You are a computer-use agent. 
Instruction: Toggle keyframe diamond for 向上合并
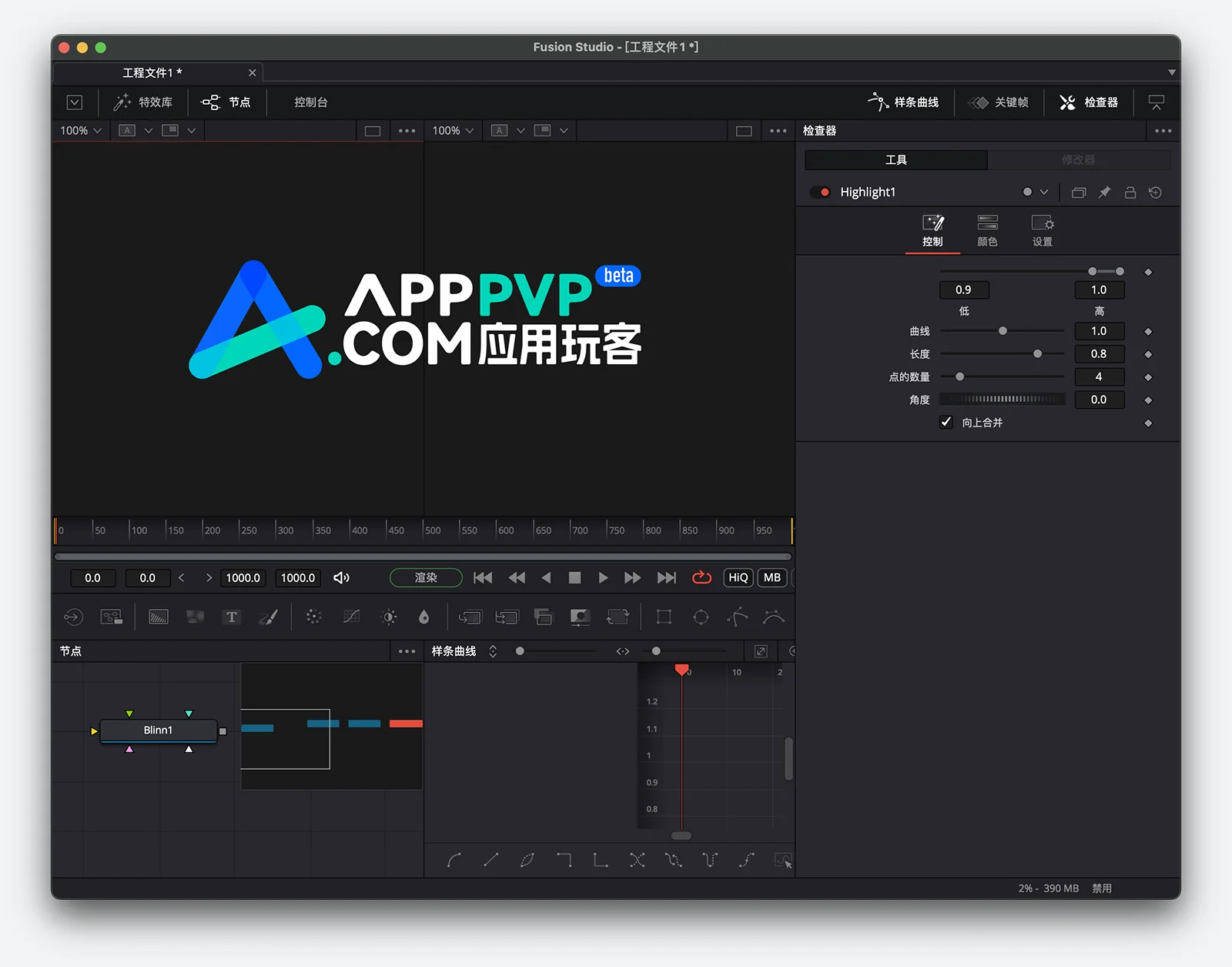click(x=1148, y=423)
